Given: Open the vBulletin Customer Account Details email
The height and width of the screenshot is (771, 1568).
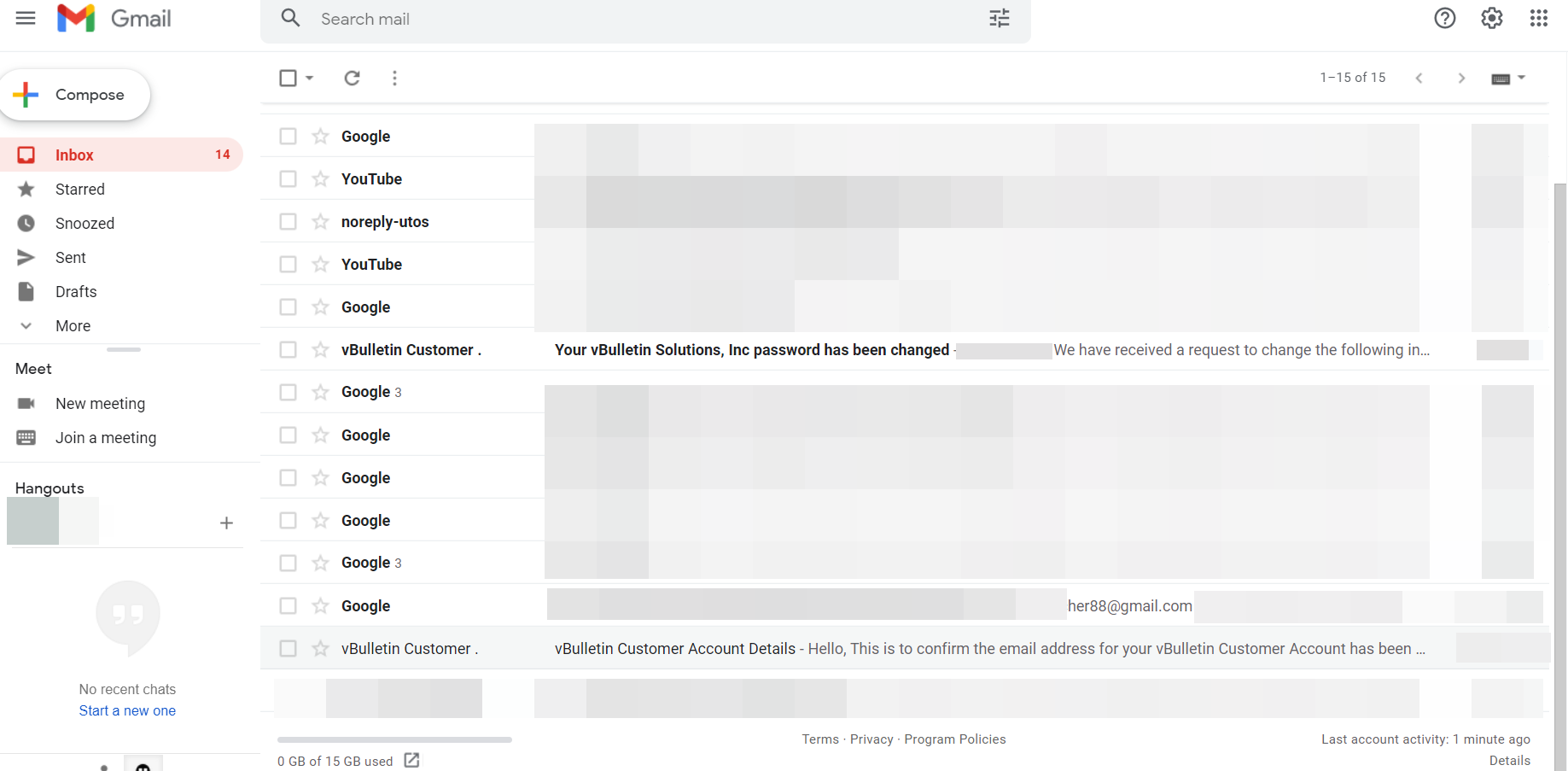Looking at the screenshot, I should [x=905, y=648].
